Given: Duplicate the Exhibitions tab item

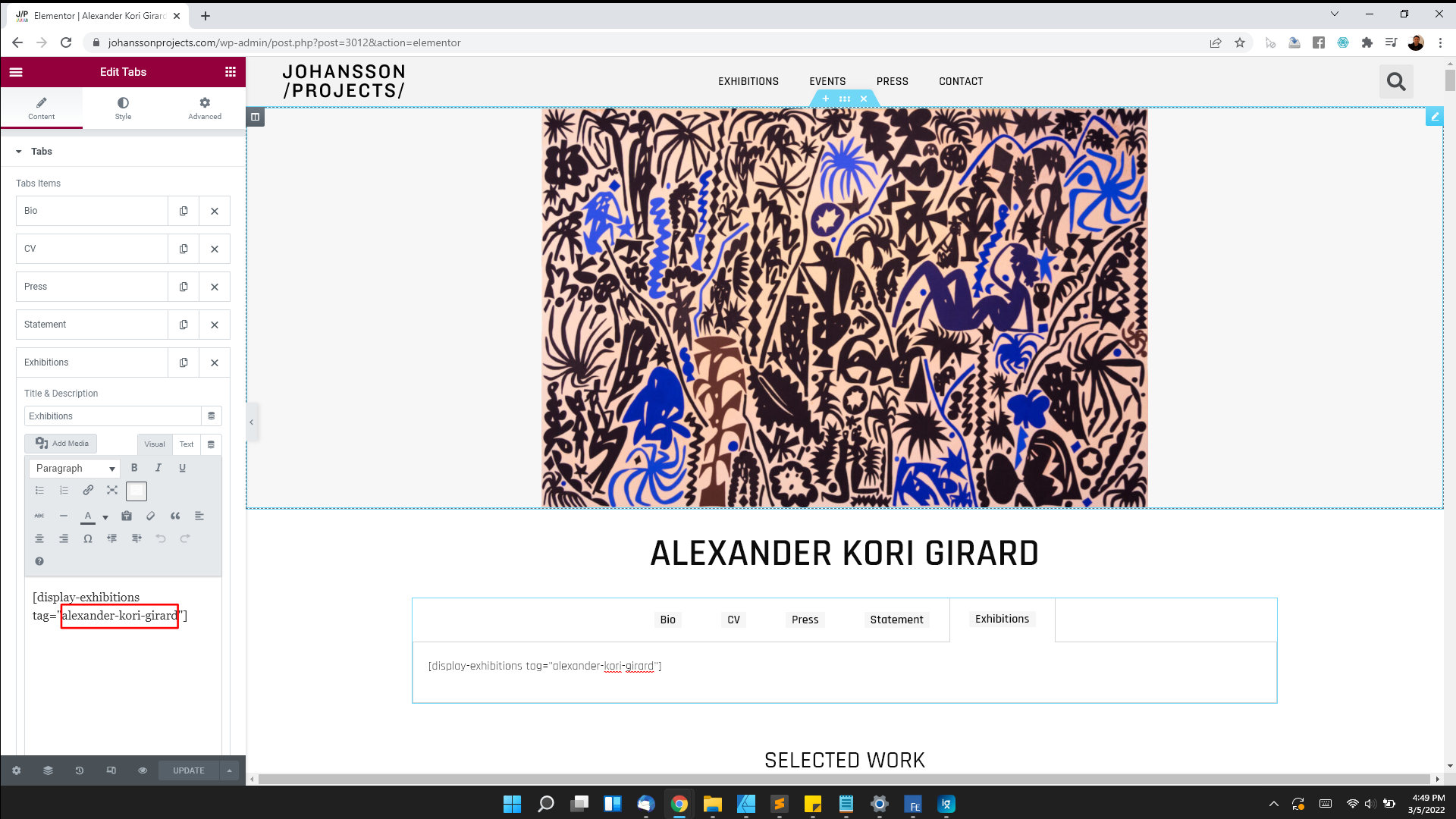Looking at the screenshot, I should [184, 362].
